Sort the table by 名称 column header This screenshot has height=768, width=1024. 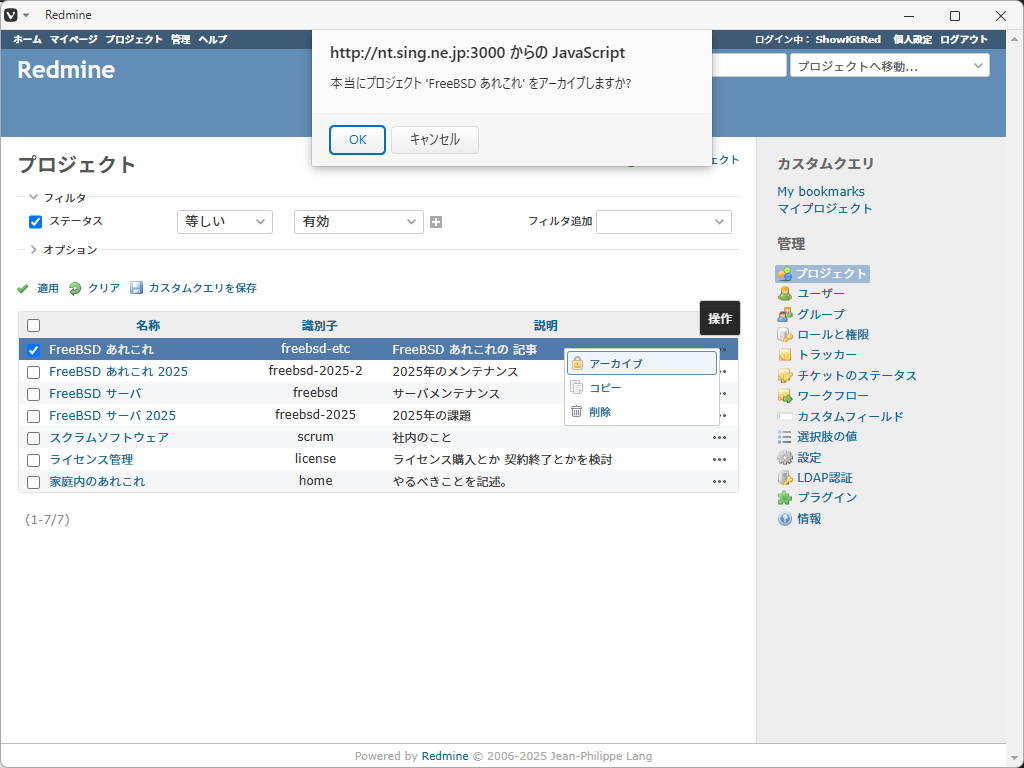pyautogui.click(x=148, y=326)
